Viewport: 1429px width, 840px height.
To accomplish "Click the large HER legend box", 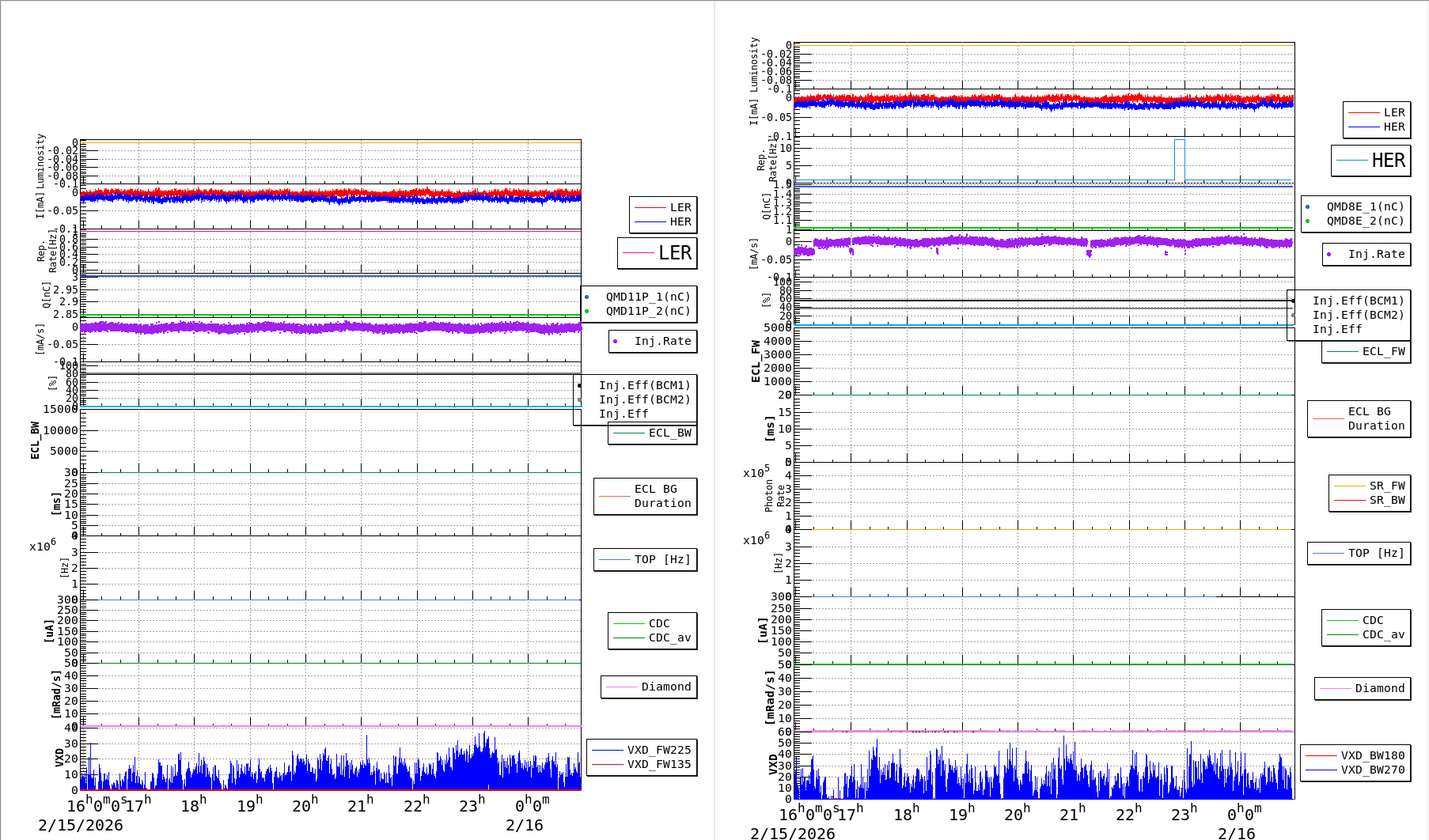I will coord(1370,161).
